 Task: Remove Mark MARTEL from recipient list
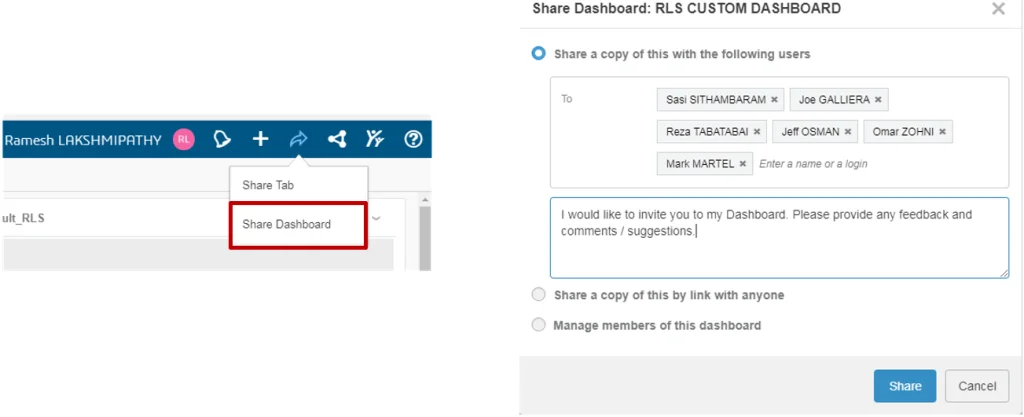pos(743,164)
